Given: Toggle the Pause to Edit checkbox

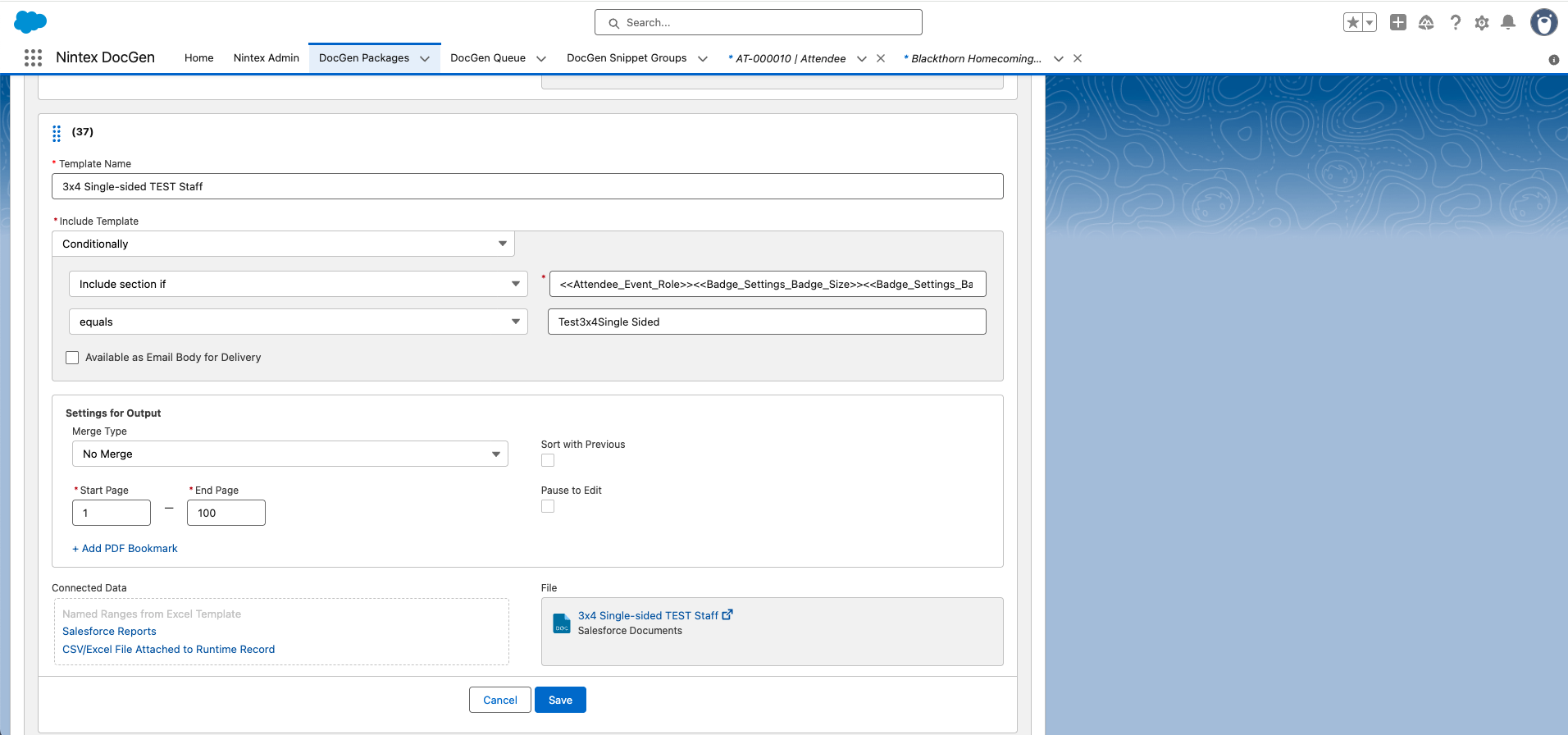Looking at the screenshot, I should [548, 506].
